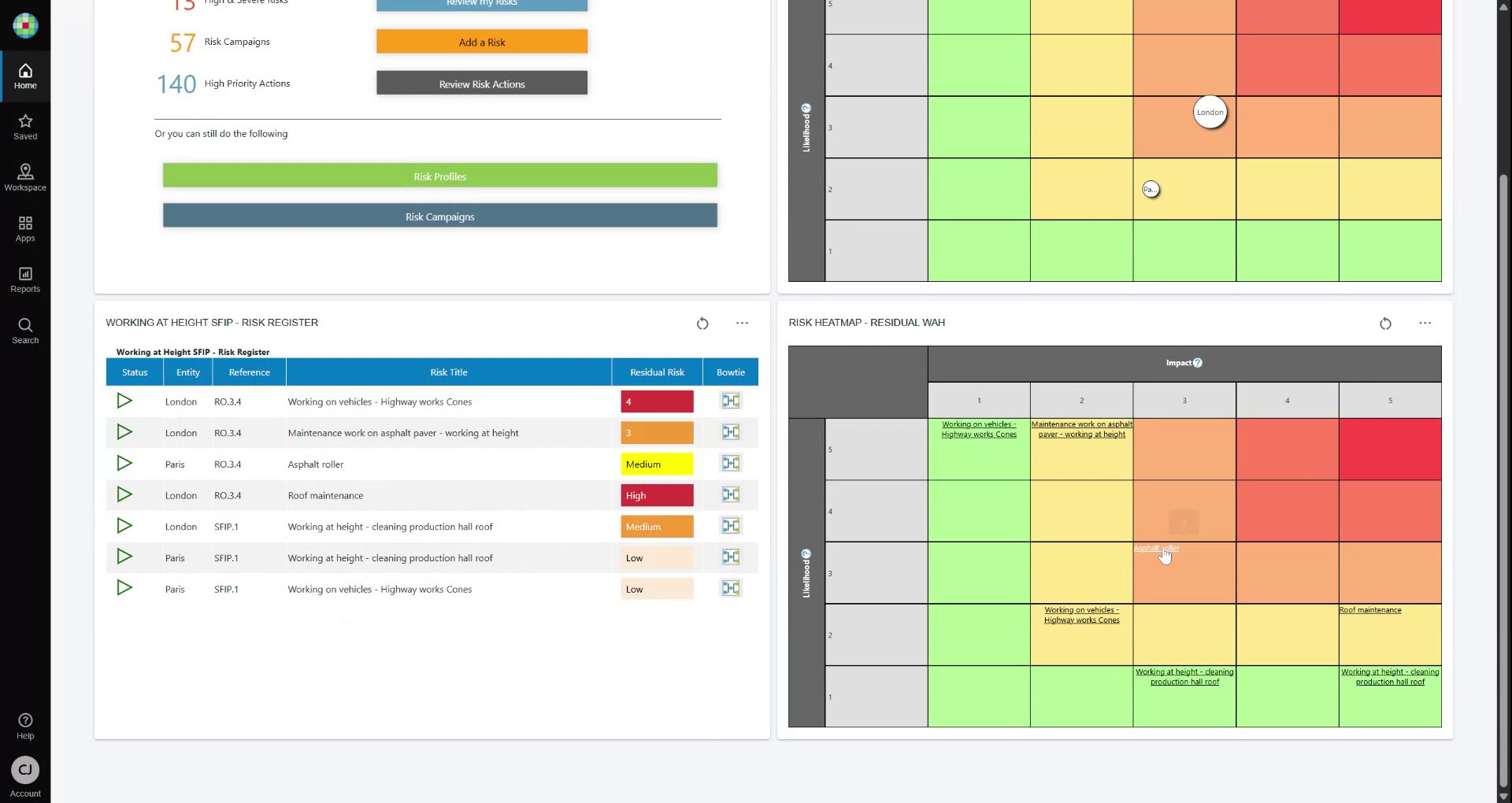
Task: Refresh the Working at Height Risk Register widget
Action: tap(702, 323)
